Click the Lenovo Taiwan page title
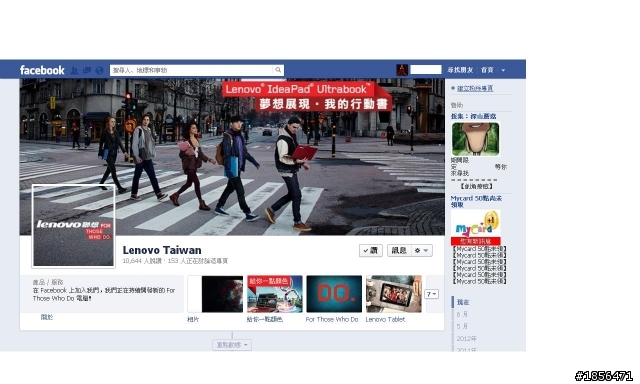This screenshot has width=640, height=384. [x=162, y=250]
